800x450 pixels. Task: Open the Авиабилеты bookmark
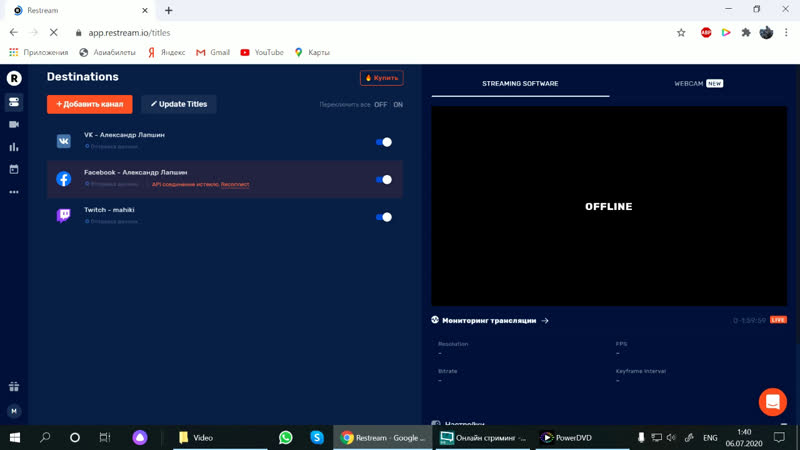107,52
